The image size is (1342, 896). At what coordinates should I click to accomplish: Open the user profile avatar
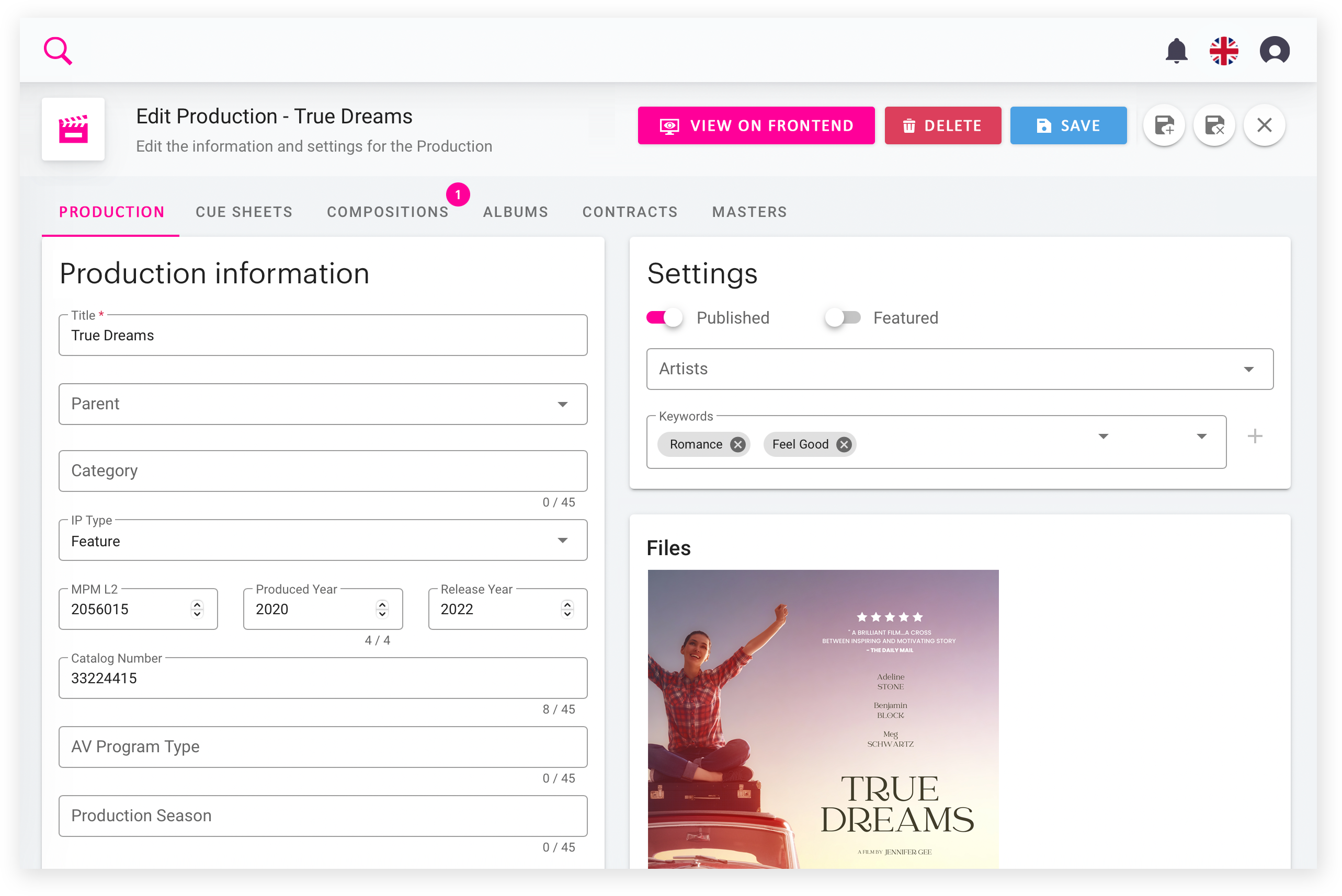pyautogui.click(x=1274, y=51)
